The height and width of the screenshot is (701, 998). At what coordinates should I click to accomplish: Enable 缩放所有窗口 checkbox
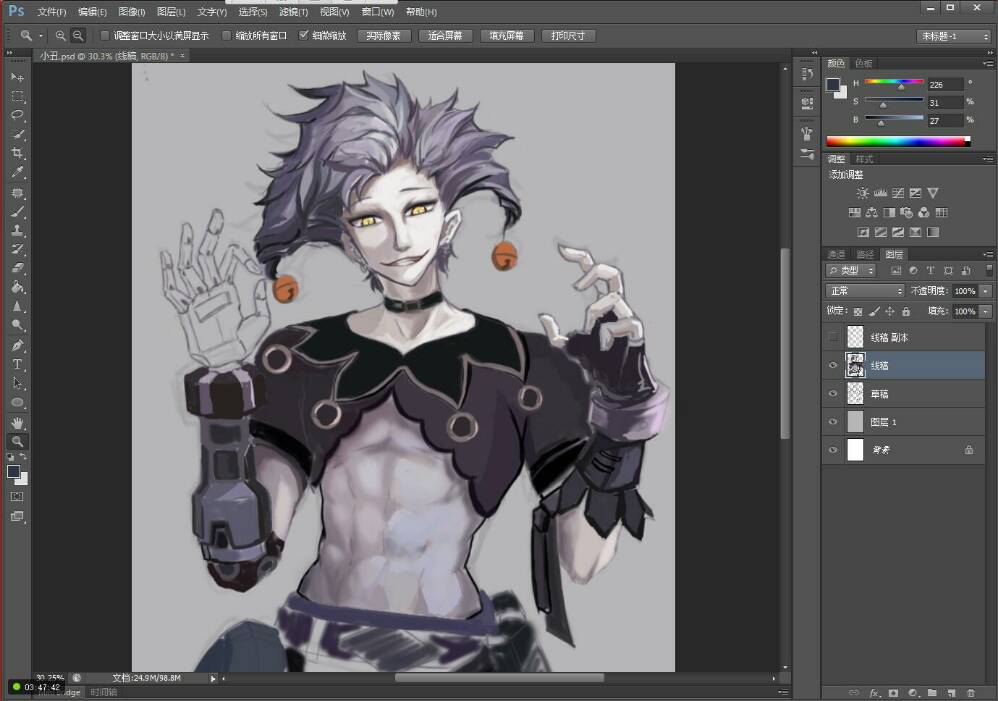point(226,36)
